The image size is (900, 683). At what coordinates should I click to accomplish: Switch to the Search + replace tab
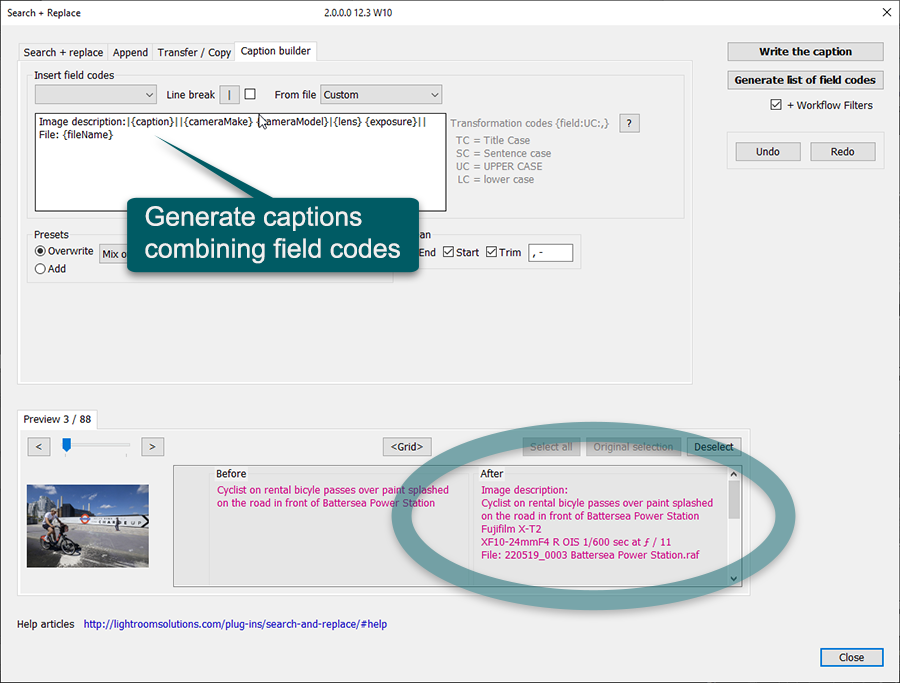tap(63, 52)
